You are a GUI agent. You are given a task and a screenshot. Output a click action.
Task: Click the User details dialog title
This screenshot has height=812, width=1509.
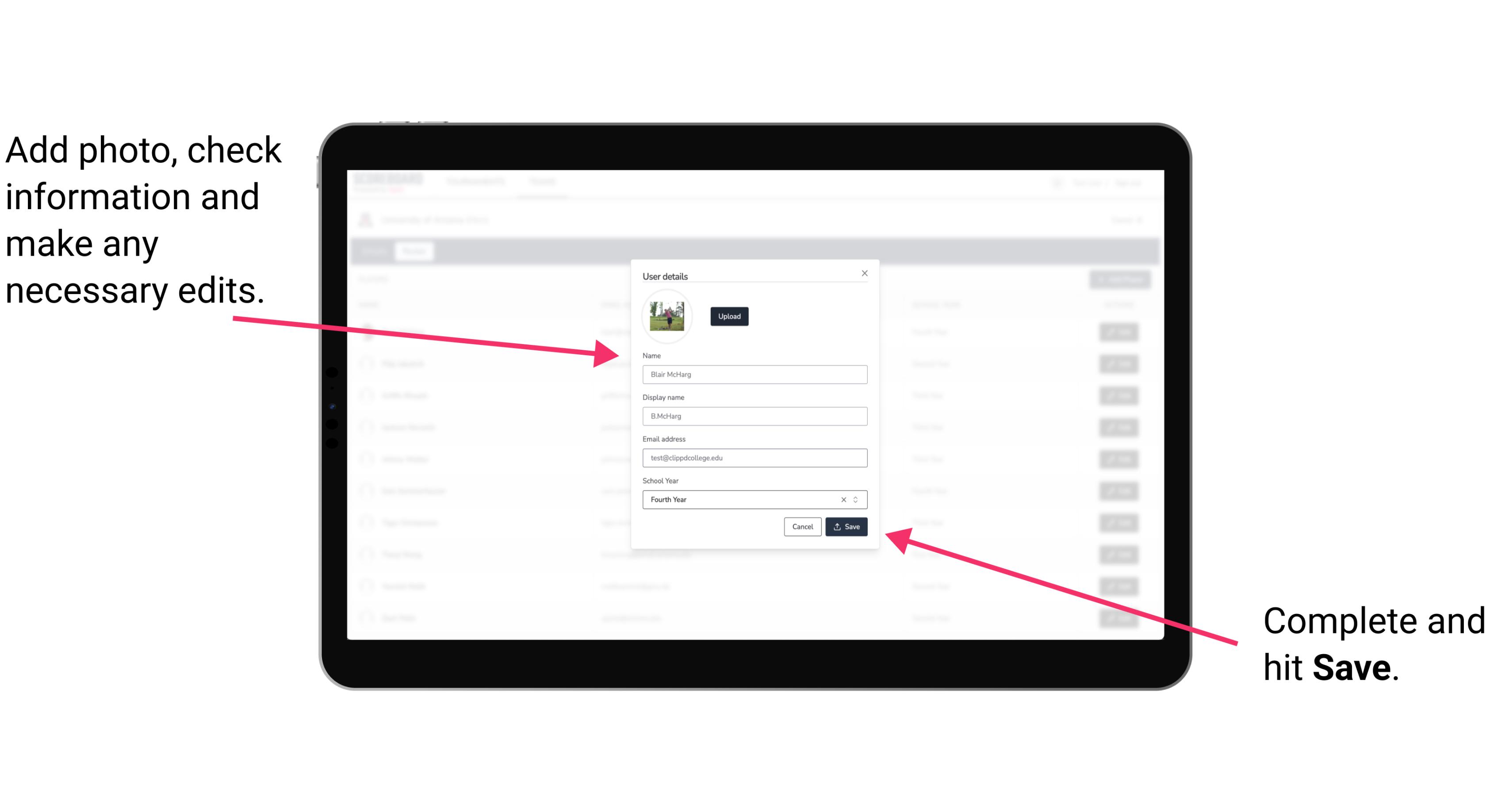point(665,275)
